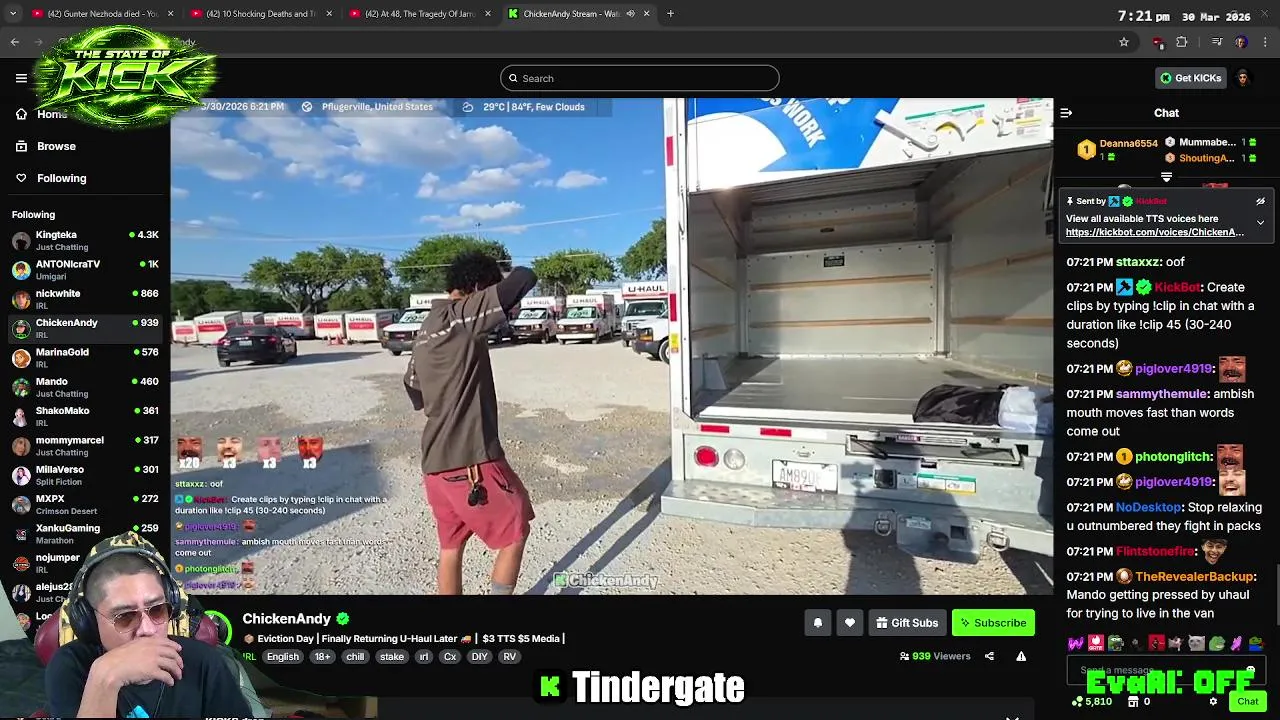
Task: Open Kingteka channel in sidebar
Action: pos(85,240)
